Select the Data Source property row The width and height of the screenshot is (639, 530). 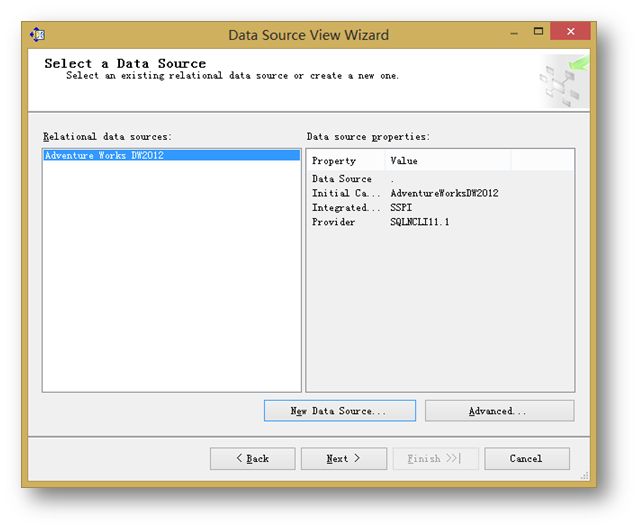pos(440,179)
